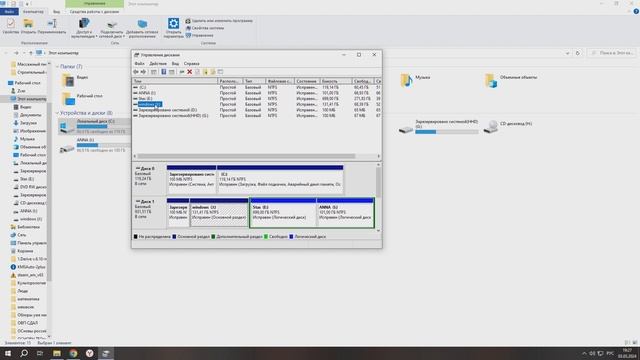Viewport: 640px width, 360px height.
Task: Click Открыть параметры gear icon
Action: [x=173, y=28]
